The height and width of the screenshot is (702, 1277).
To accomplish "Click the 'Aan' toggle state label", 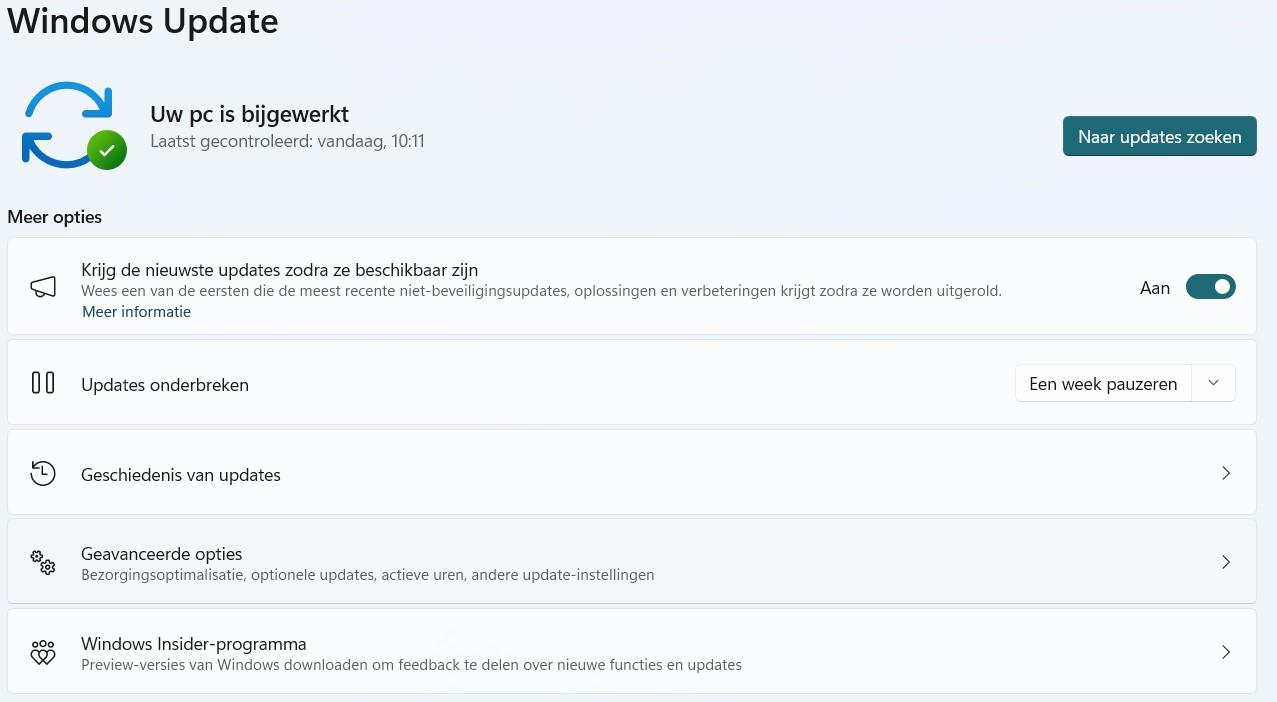I will (x=1155, y=288).
